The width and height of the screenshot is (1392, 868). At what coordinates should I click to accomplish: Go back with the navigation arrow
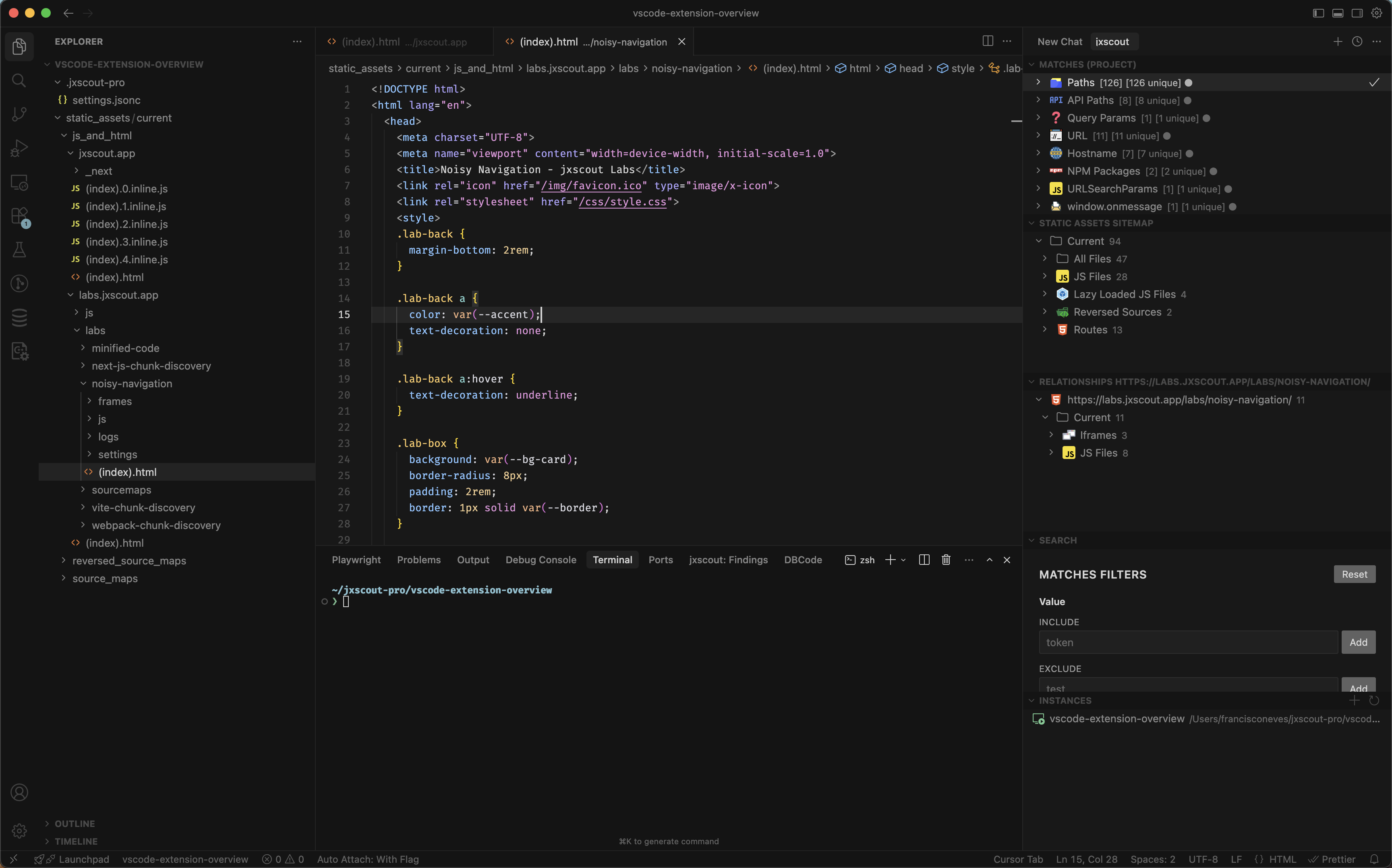tap(68, 12)
